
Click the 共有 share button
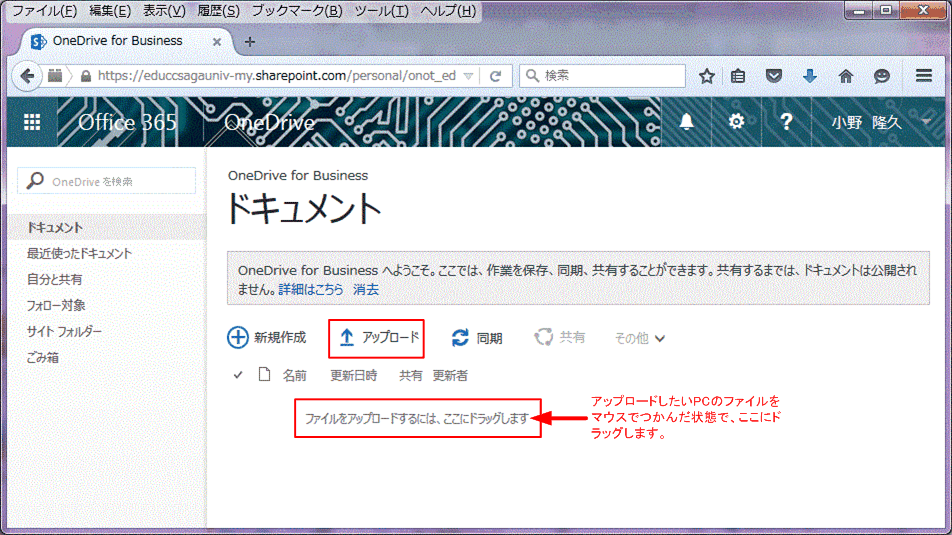click(560, 337)
